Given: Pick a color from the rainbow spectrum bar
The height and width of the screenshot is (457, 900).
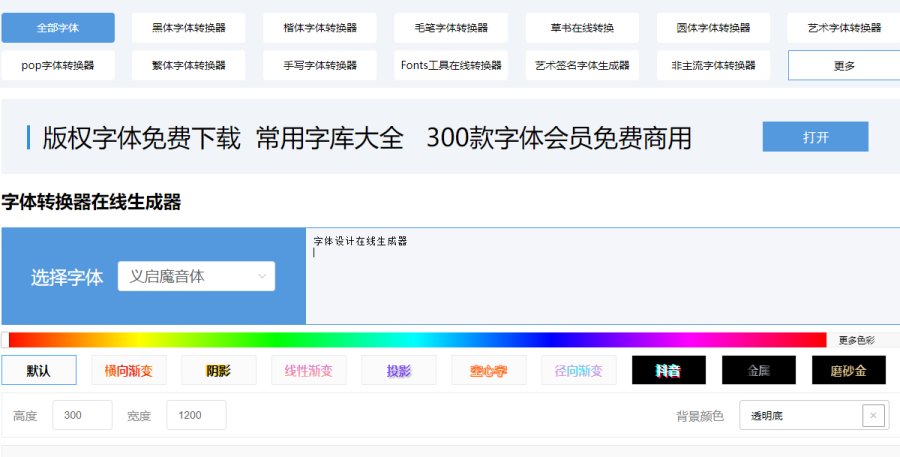Looking at the screenshot, I should click(x=417, y=340).
